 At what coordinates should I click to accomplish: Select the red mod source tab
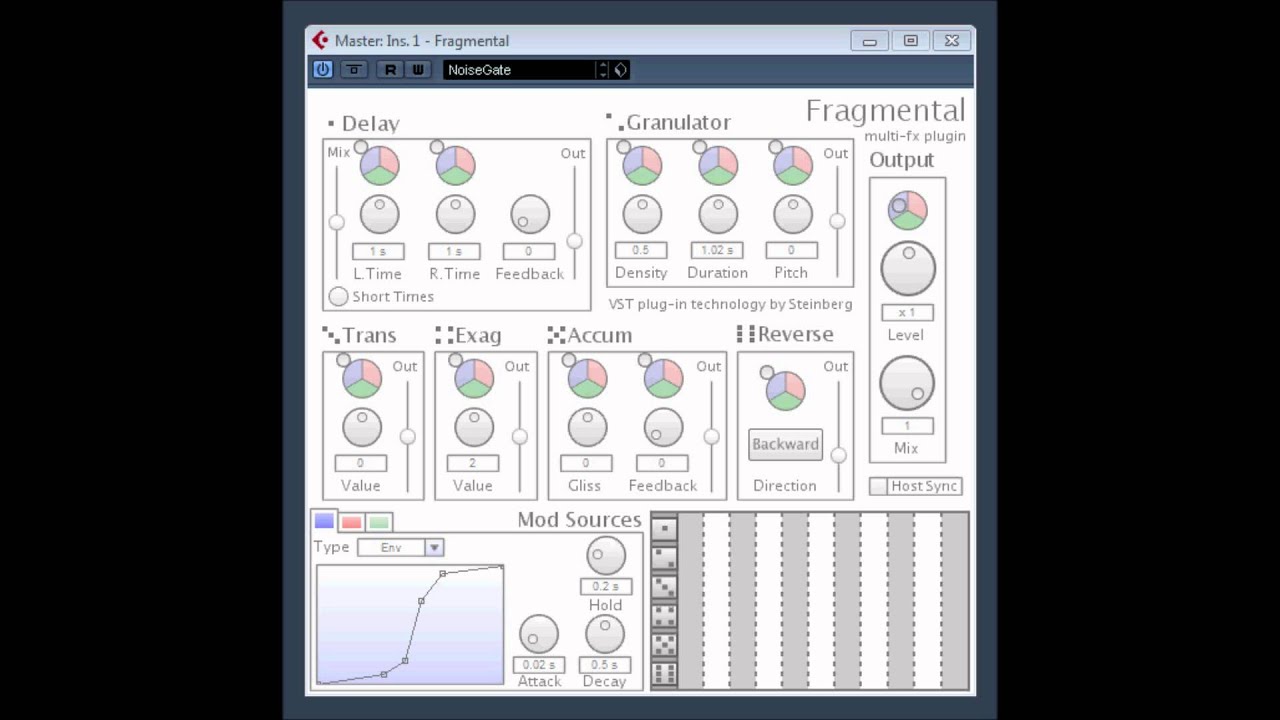coord(351,522)
